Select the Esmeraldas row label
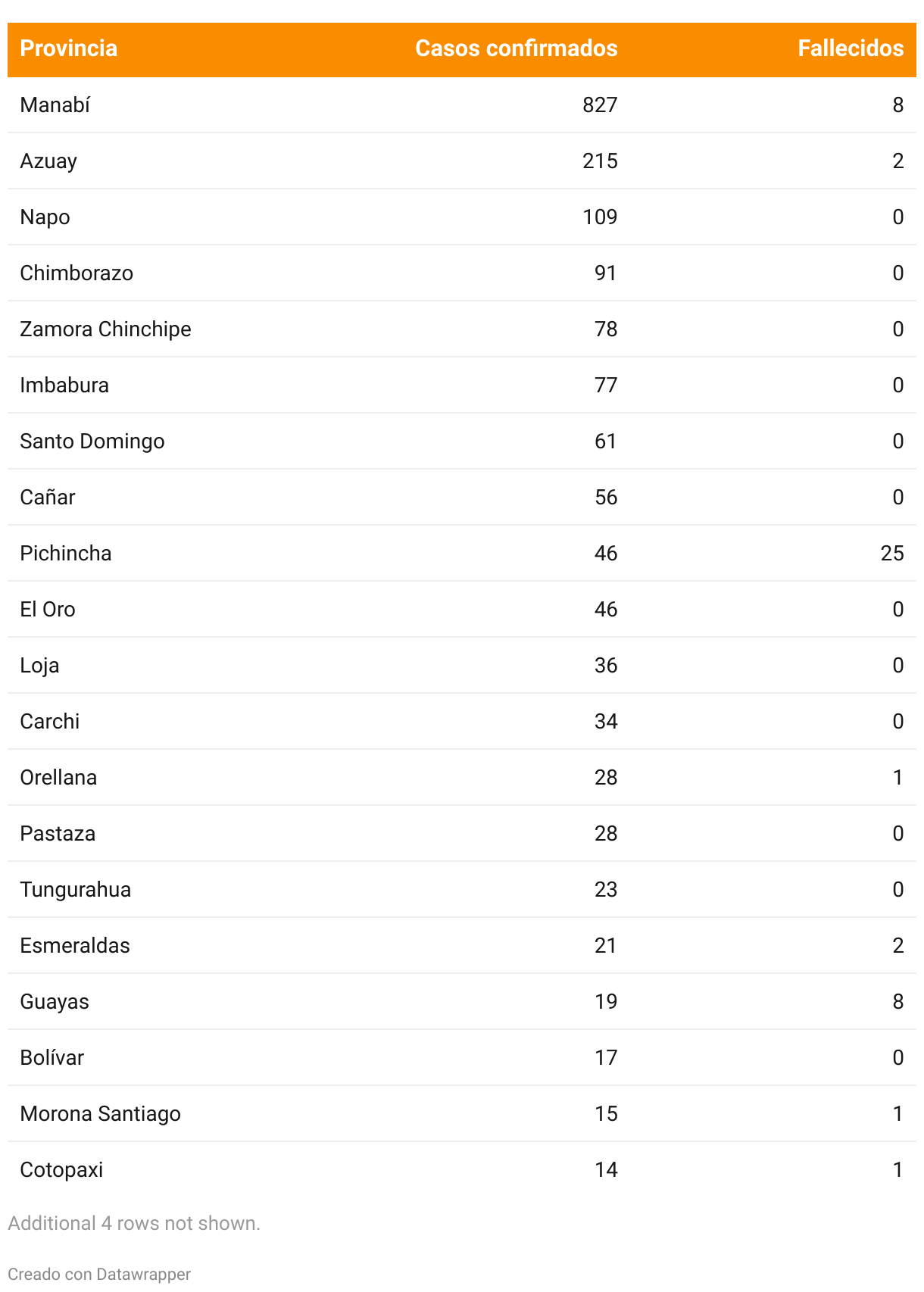924x1292 pixels. 75,945
